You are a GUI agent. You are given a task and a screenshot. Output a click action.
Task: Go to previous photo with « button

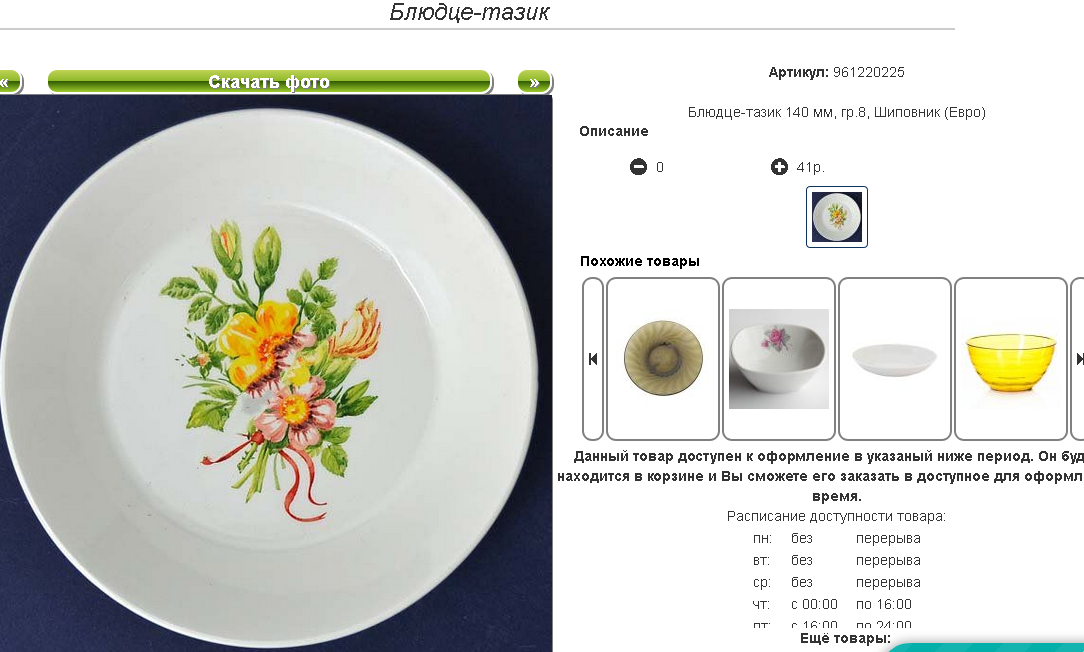pyautogui.click(x=10, y=82)
